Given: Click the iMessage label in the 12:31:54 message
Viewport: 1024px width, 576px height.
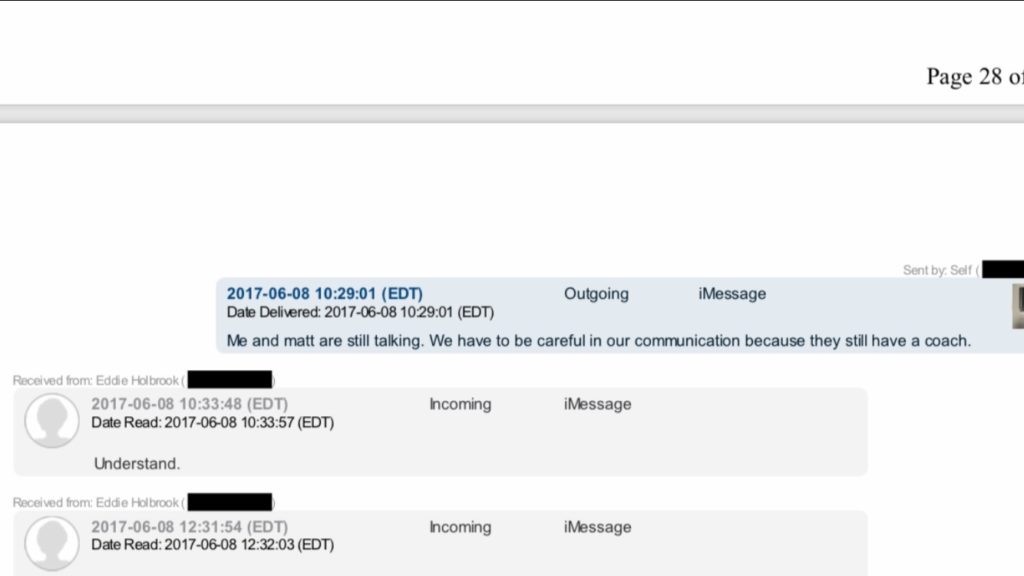Looking at the screenshot, I should 597,527.
